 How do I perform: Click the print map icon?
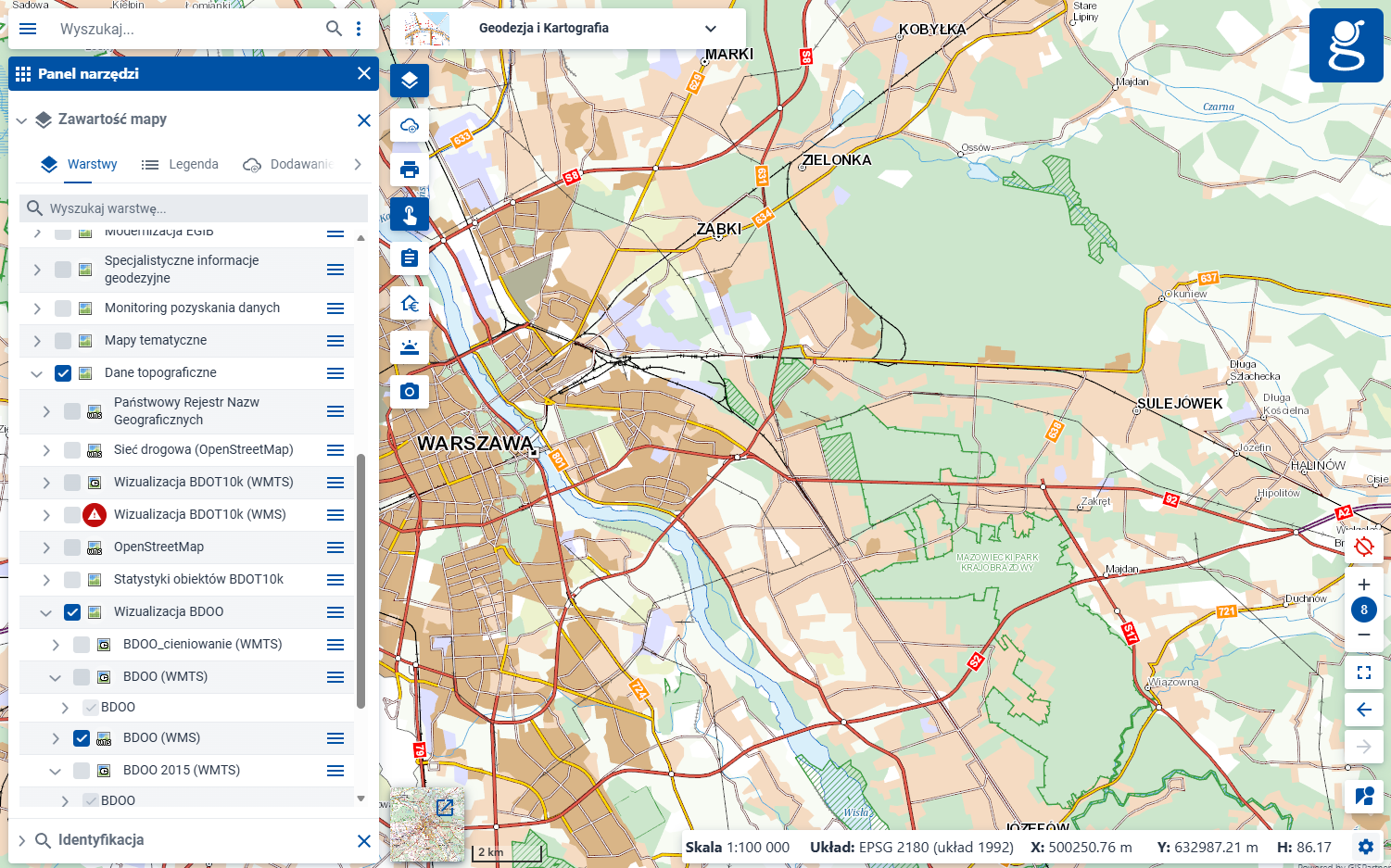coord(410,170)
